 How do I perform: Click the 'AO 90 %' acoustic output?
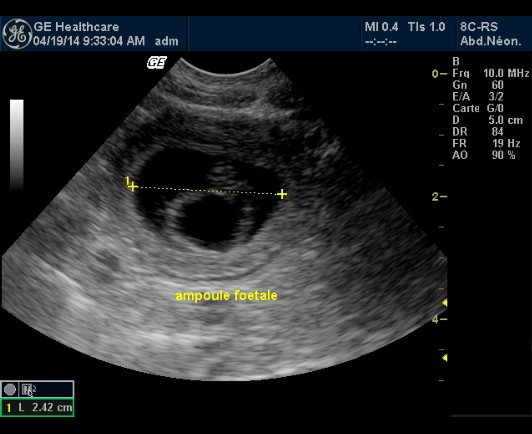484,155
